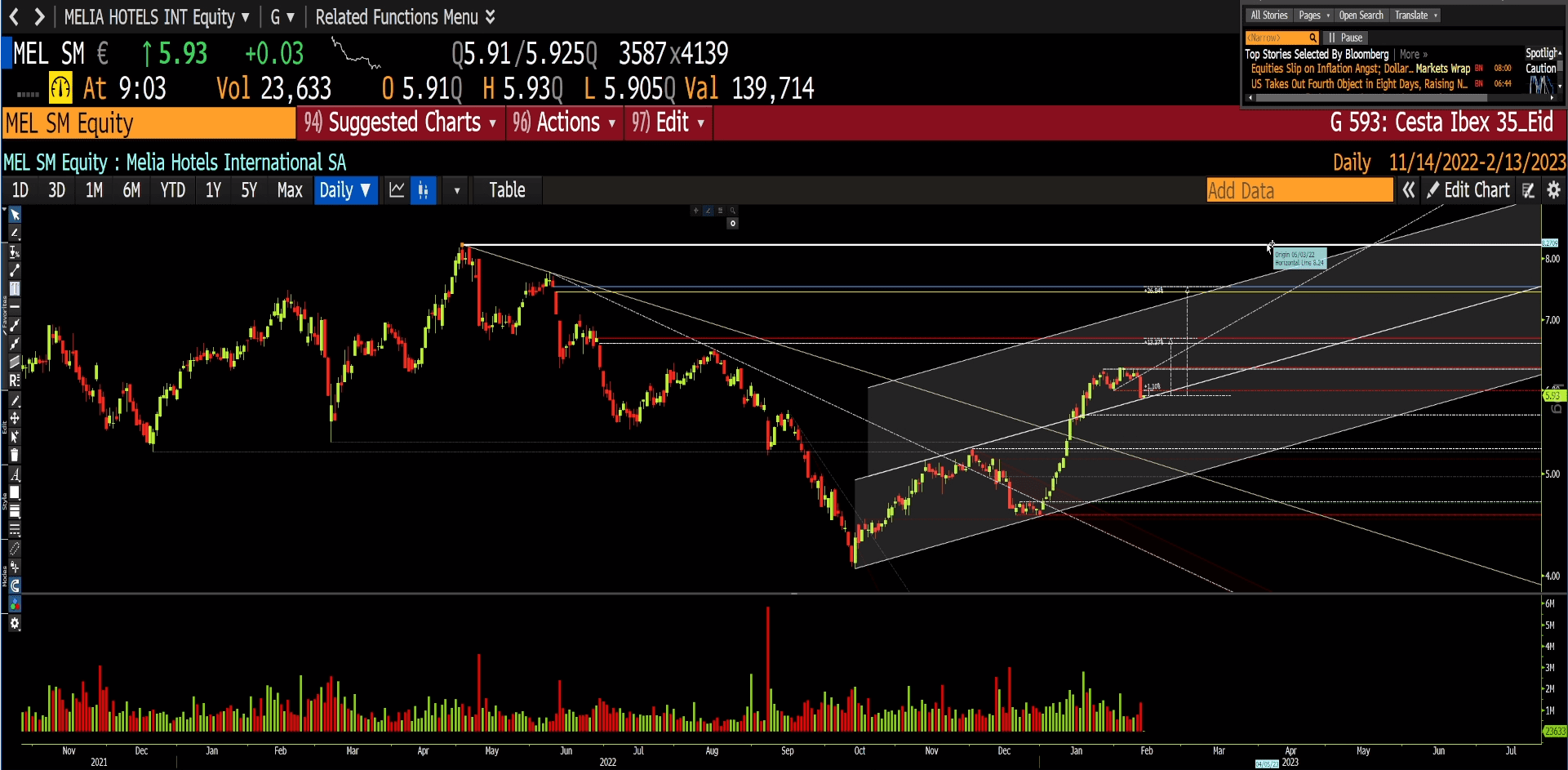Click the More » link for top stories
The height and width of the screenshot is (770, 1568).
1414,55
